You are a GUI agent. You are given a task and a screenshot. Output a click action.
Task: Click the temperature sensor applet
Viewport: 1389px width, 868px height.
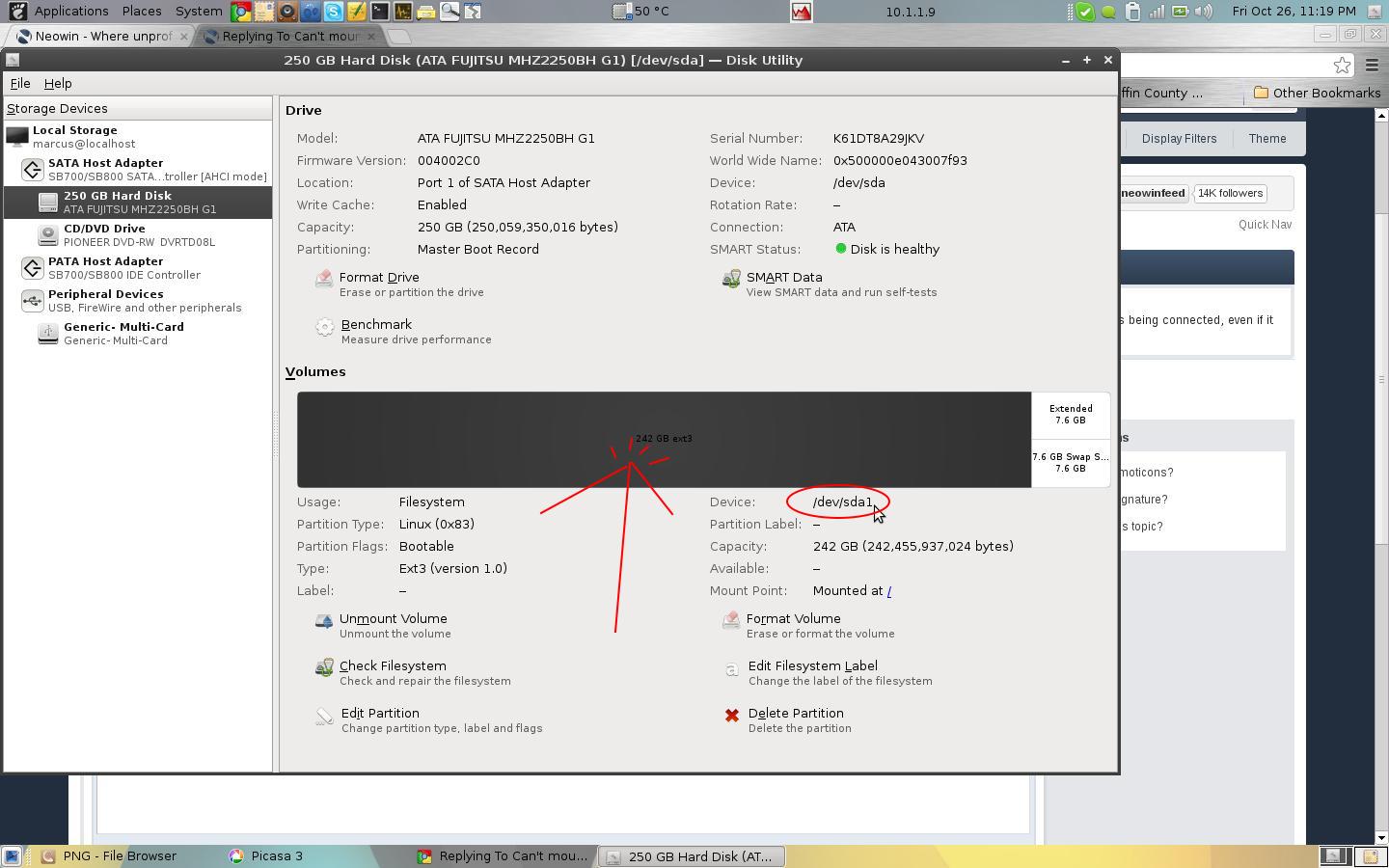click(x=641, y=12)
